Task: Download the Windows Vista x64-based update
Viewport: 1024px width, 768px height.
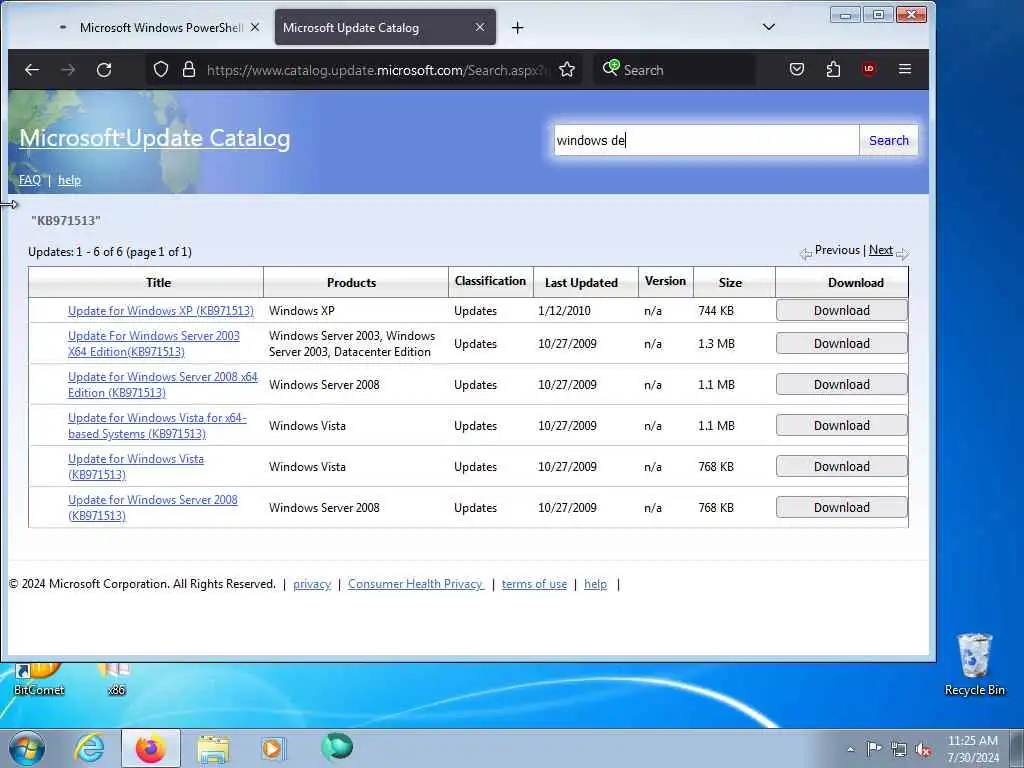Action: [841, 426]
